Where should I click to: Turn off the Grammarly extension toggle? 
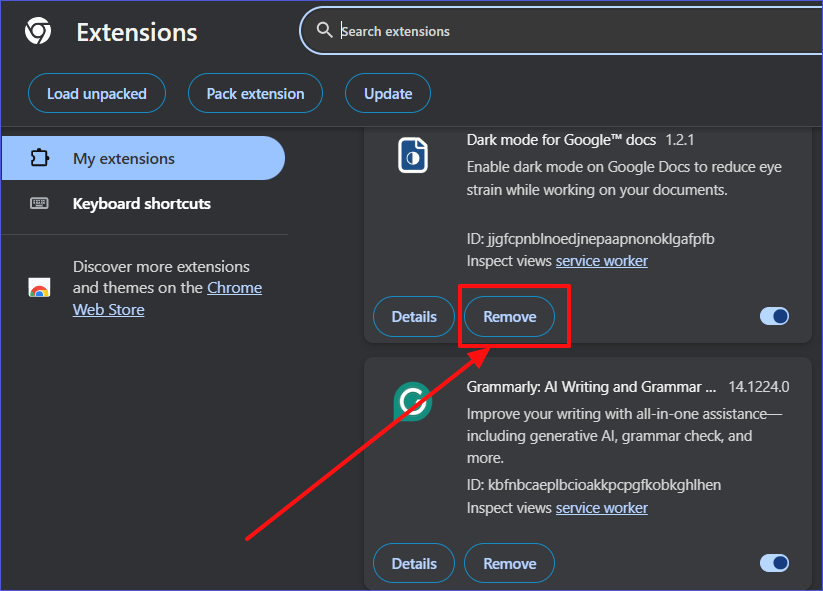click(x=774, y=563)
